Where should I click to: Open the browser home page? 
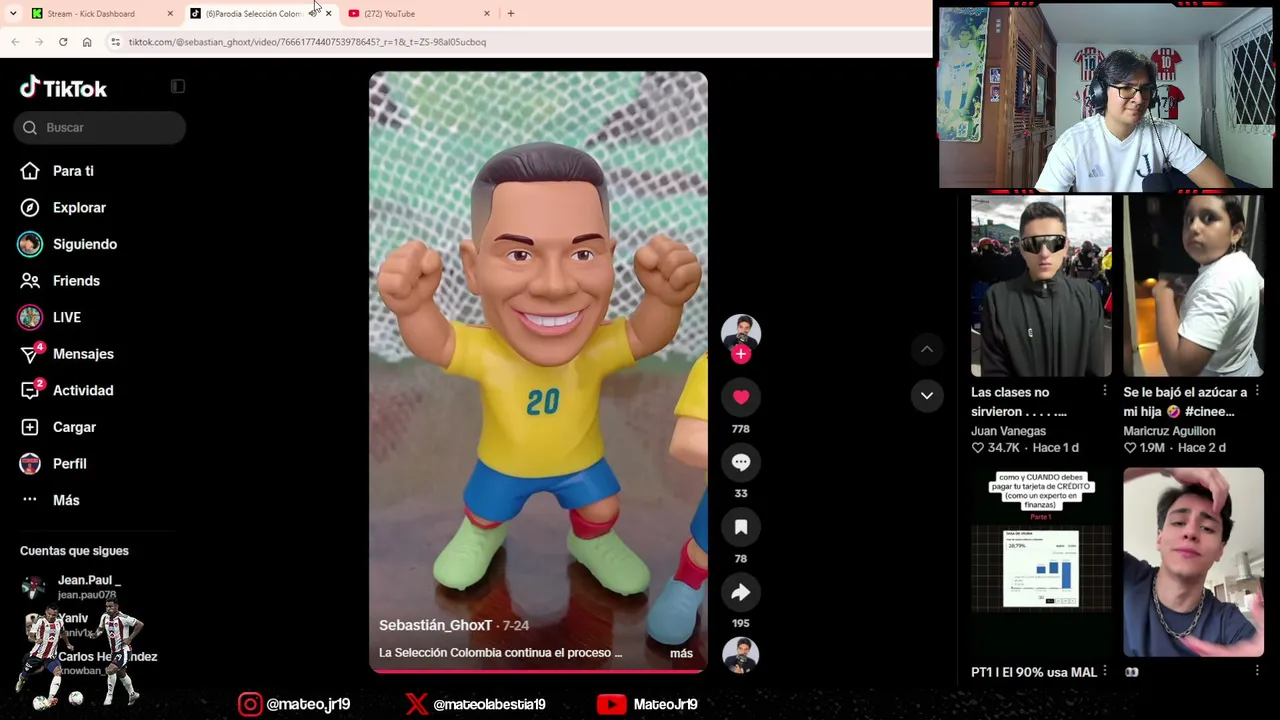tap(87, 42)
